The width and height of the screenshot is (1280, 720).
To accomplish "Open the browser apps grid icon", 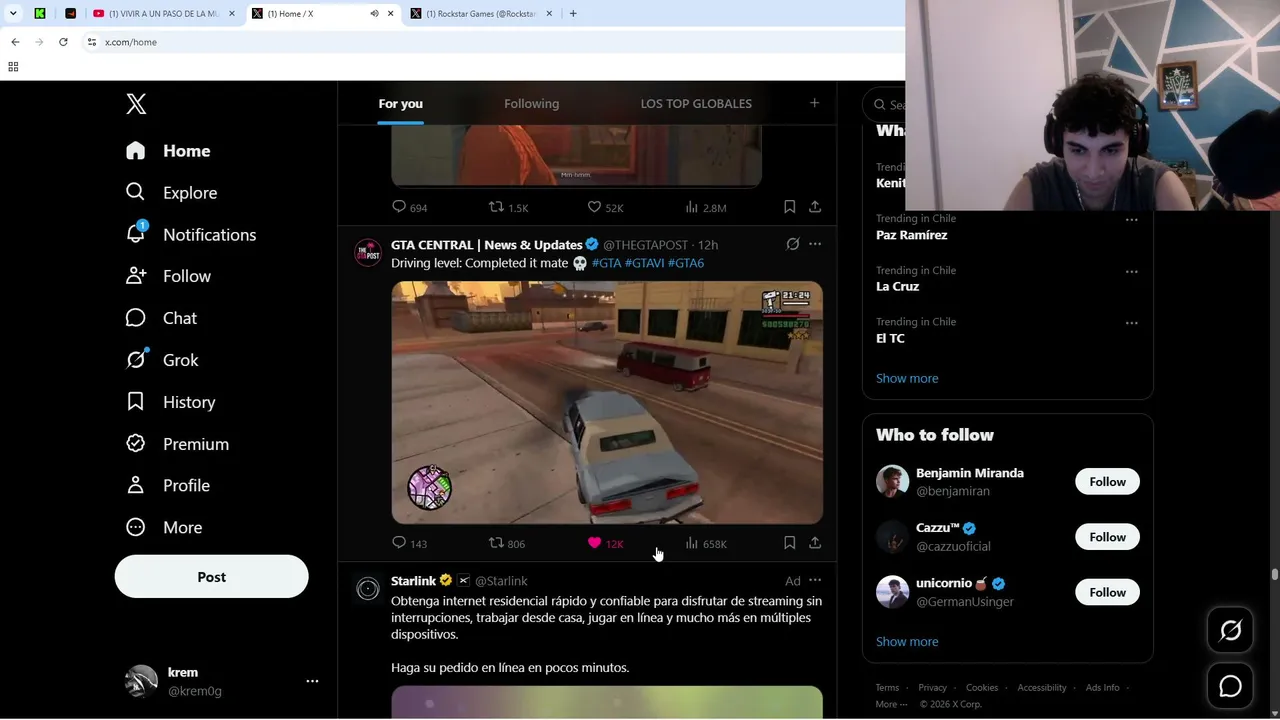I will coord(13,67).
